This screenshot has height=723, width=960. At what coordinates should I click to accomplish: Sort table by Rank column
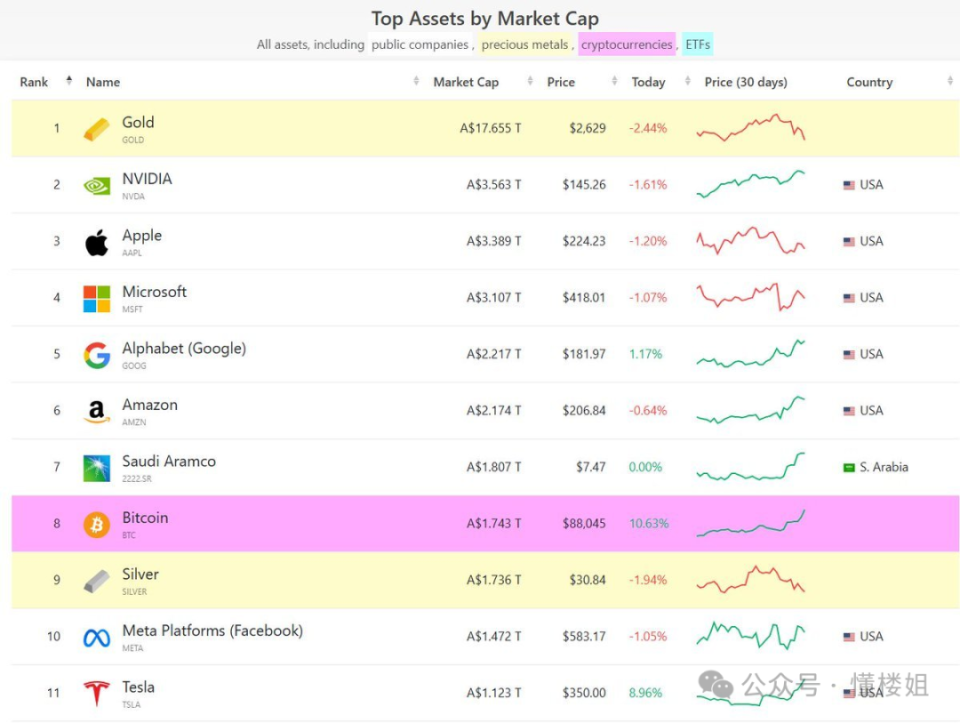(34, 82)
